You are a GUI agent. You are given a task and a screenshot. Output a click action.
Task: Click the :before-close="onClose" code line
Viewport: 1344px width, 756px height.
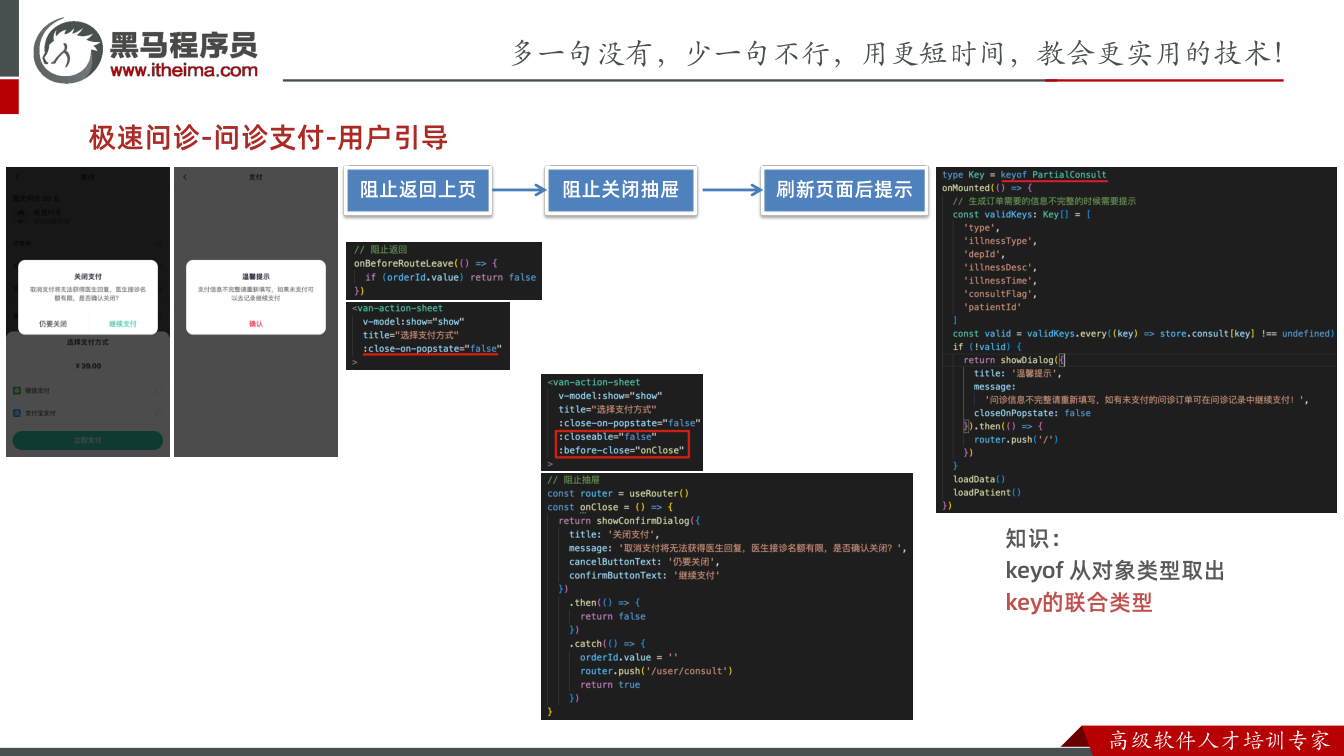click(x=622, y=451)
